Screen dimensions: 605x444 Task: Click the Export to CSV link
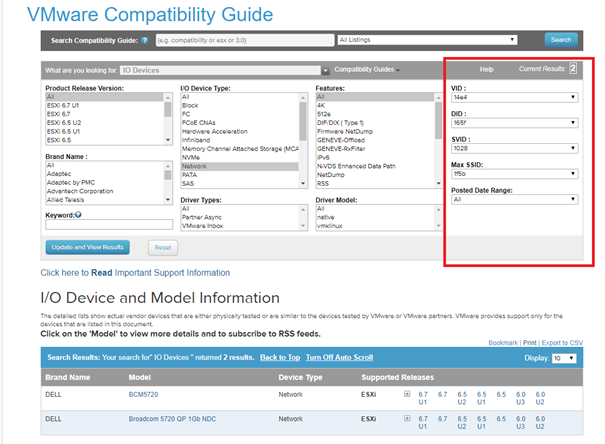(x=562, y=343)
